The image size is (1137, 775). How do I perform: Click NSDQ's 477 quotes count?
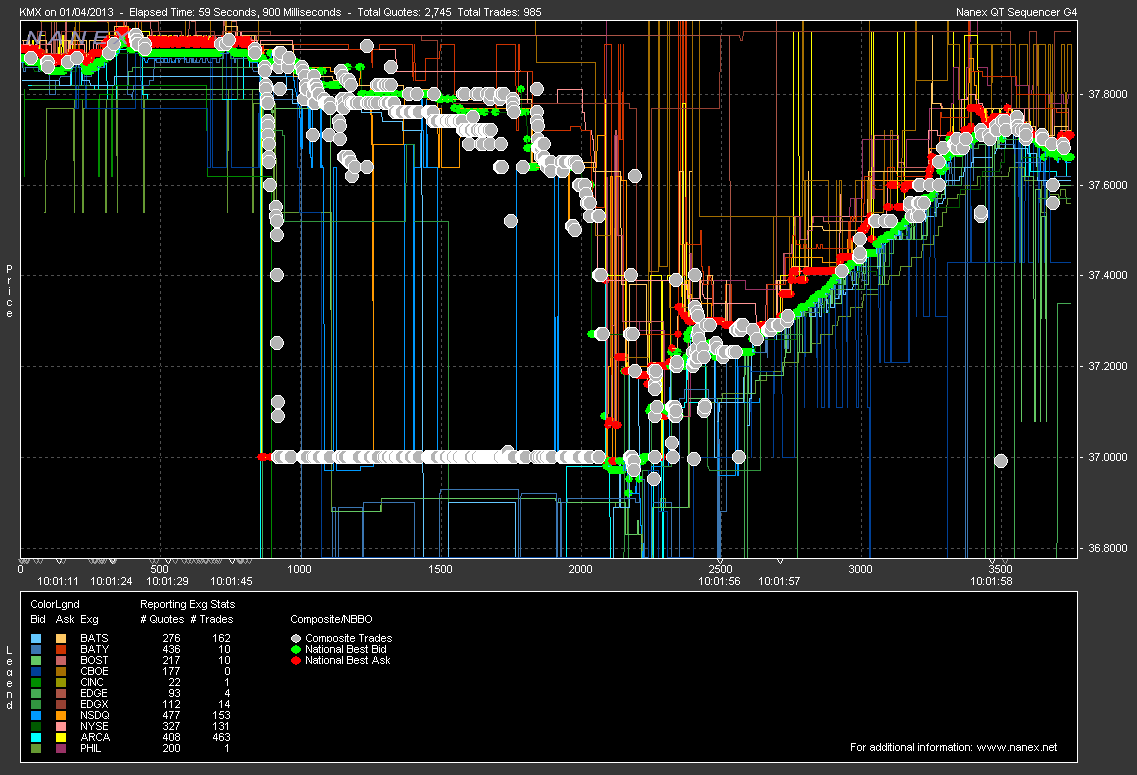click(171, 716)
